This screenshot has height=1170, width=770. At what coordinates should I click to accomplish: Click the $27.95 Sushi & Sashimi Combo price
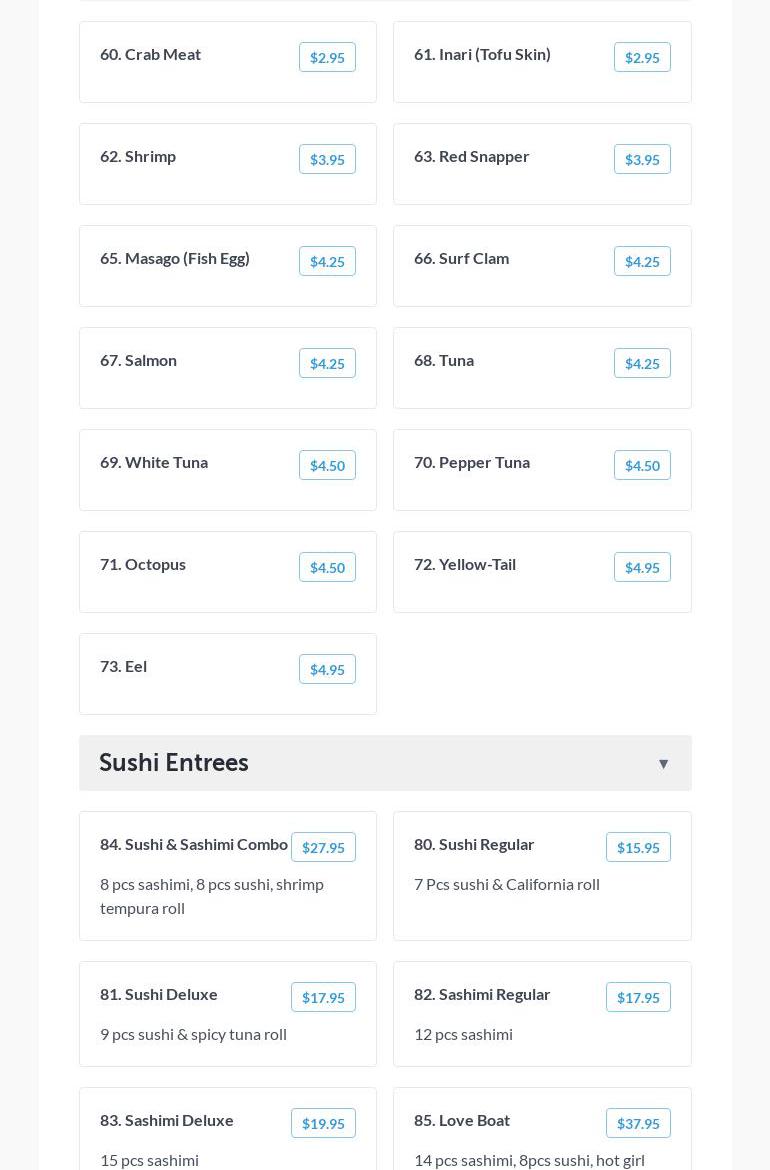323,848
